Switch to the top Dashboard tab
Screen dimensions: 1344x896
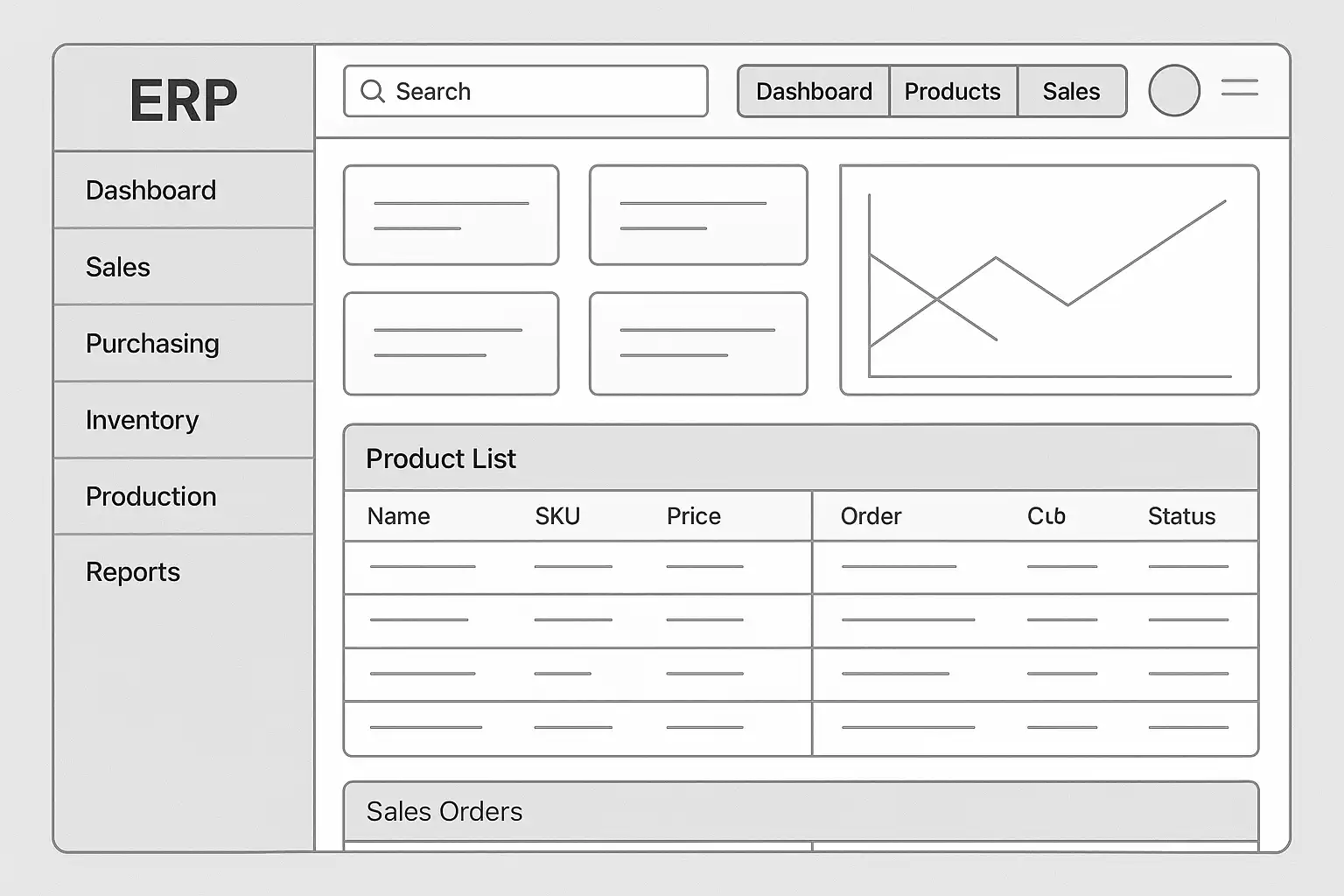click(814, 91)
